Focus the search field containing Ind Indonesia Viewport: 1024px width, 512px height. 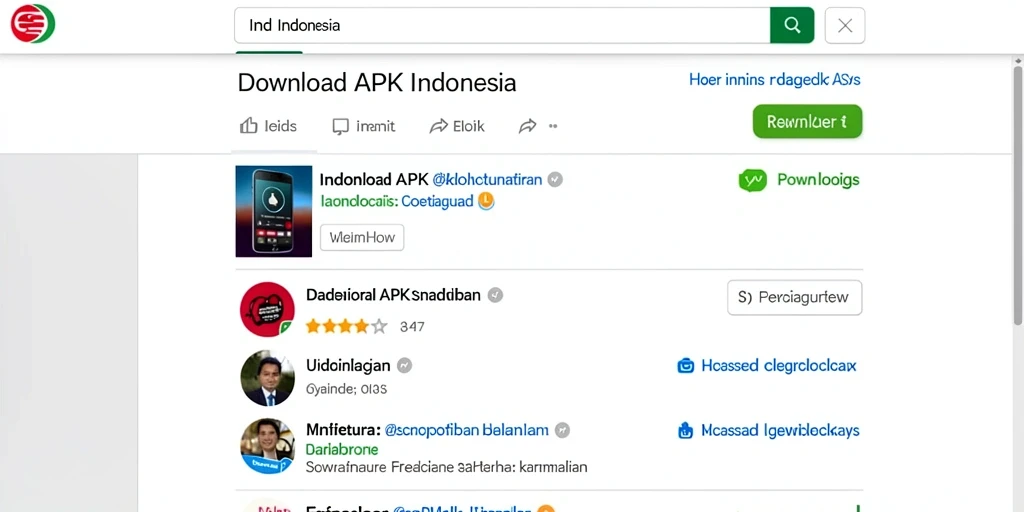[502, 25]
